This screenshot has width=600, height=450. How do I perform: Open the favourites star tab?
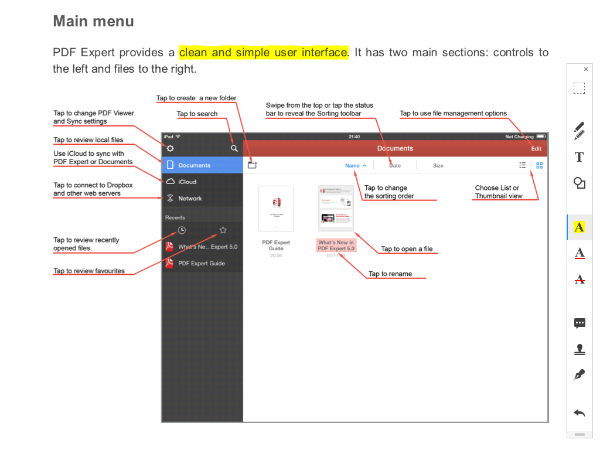click(x=223, y=230)
